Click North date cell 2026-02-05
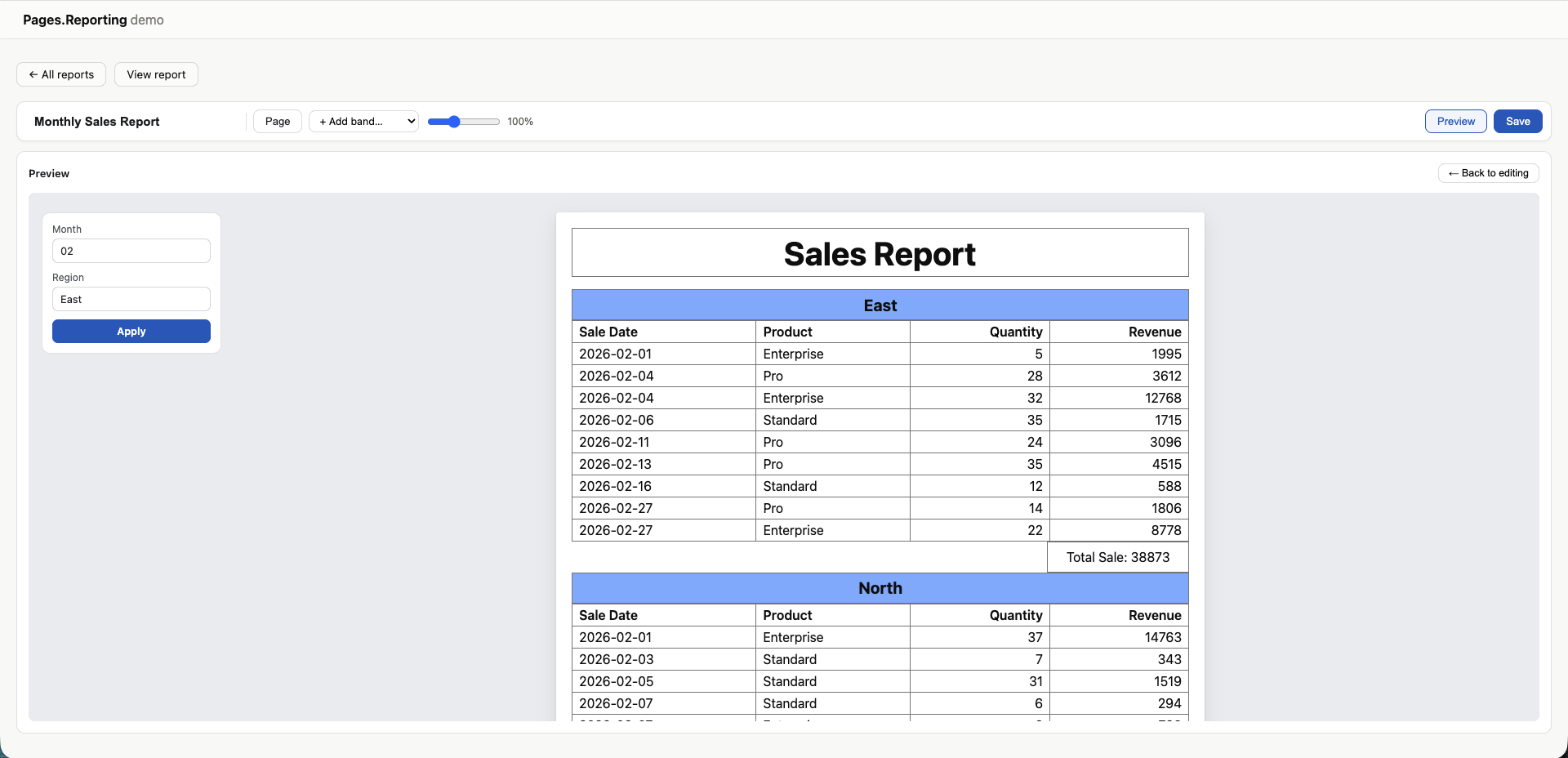The image size is (1568, 758). tap(663, 681)
